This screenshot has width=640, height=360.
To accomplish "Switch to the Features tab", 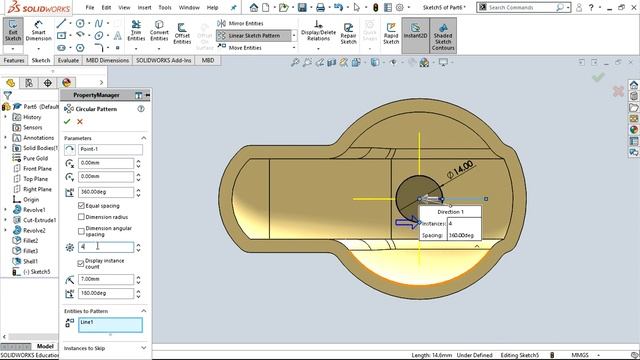I will coord(14,60).
